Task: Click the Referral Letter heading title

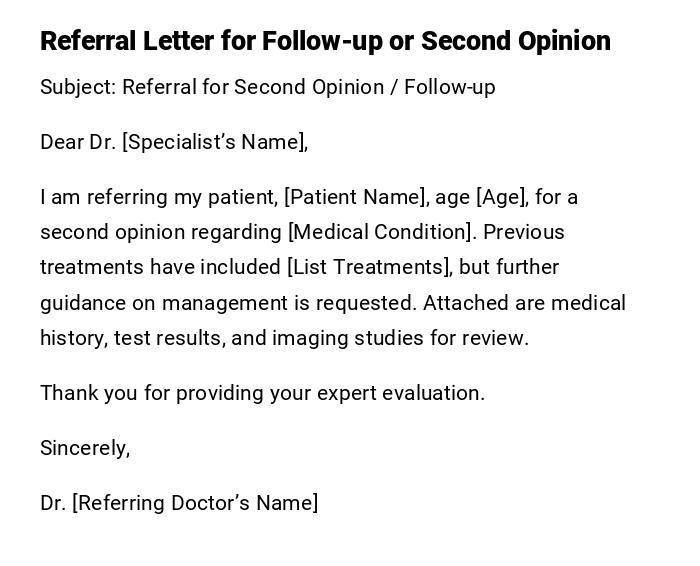Action: [x=325, y=41]
